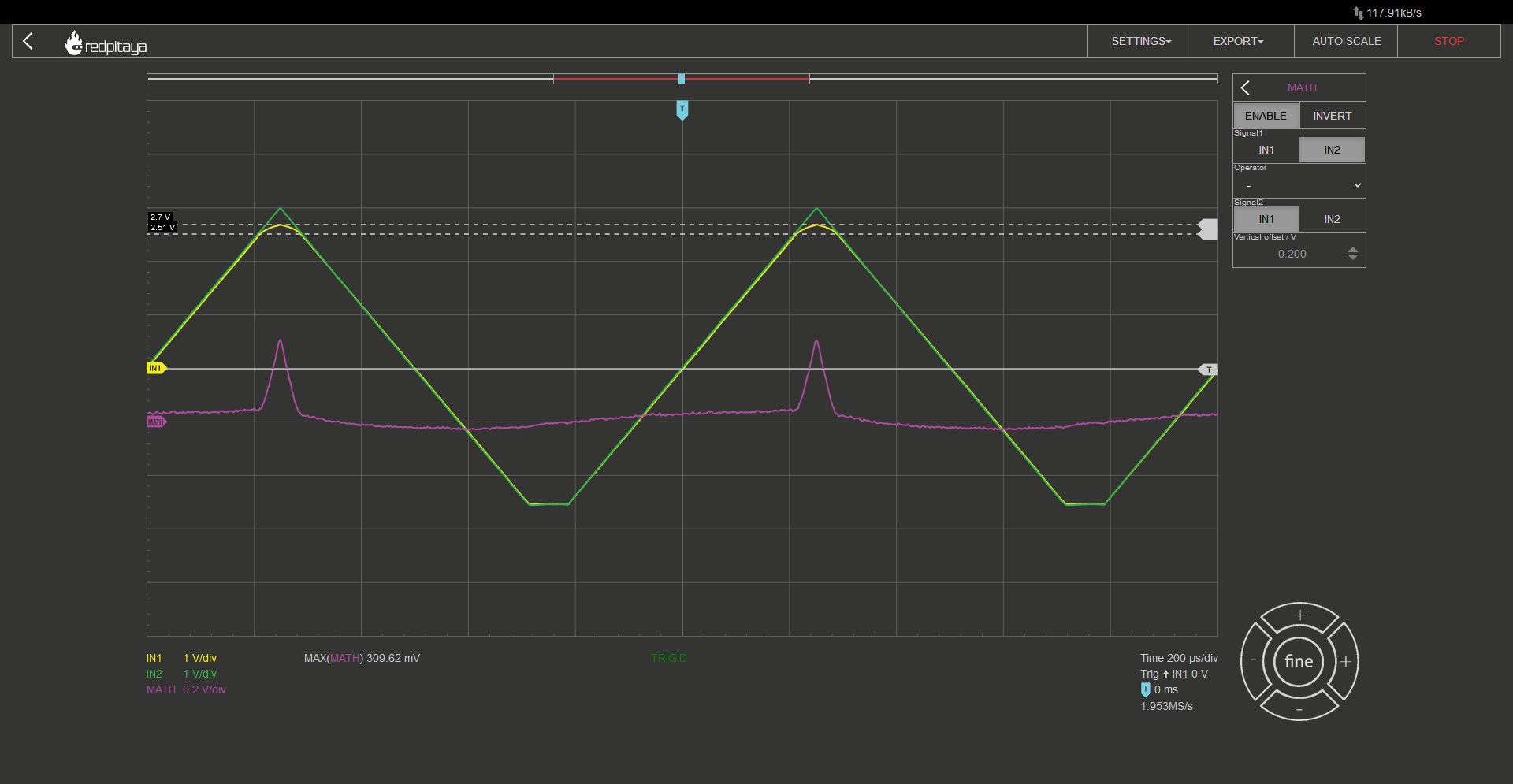Toggle the INVERT option
This screenshot has width=1513, height=784.
[1333, 116]
